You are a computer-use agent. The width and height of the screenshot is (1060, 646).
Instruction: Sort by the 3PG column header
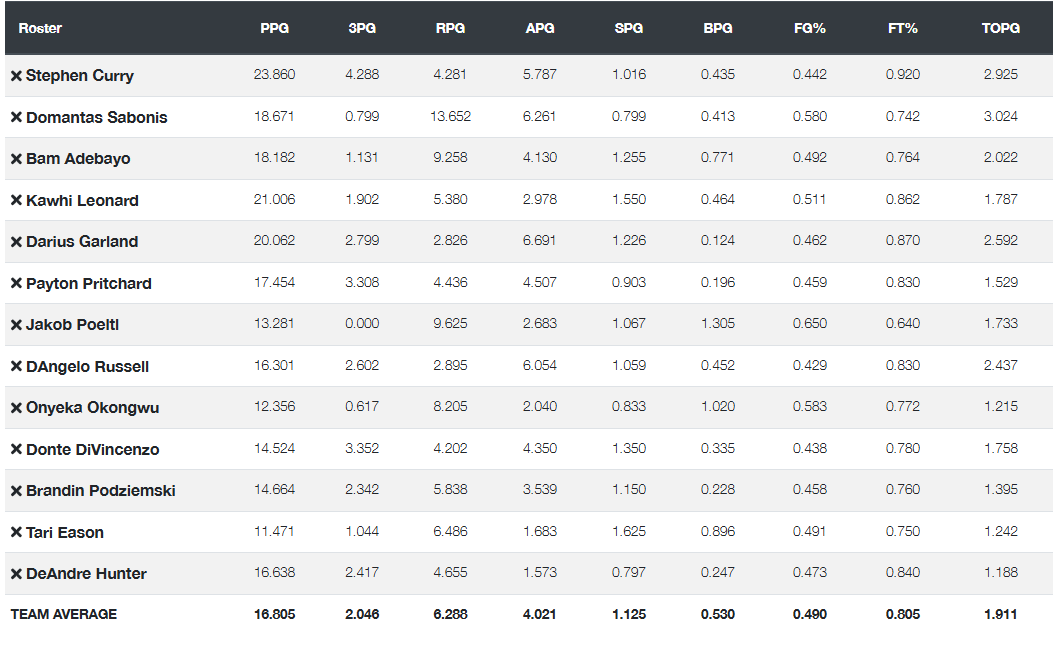point(362,28)
